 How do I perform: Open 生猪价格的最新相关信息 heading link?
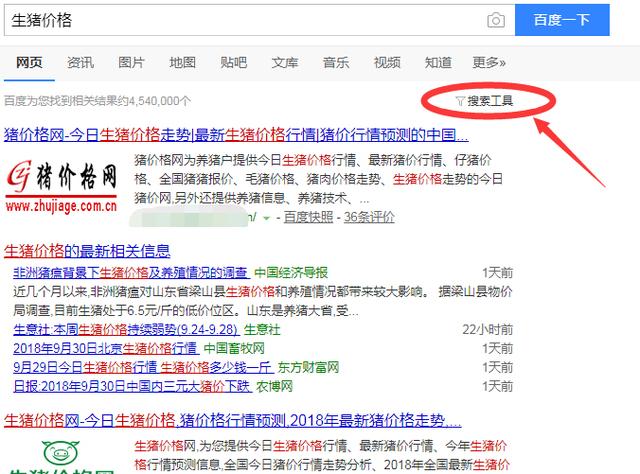pos(87,251)
